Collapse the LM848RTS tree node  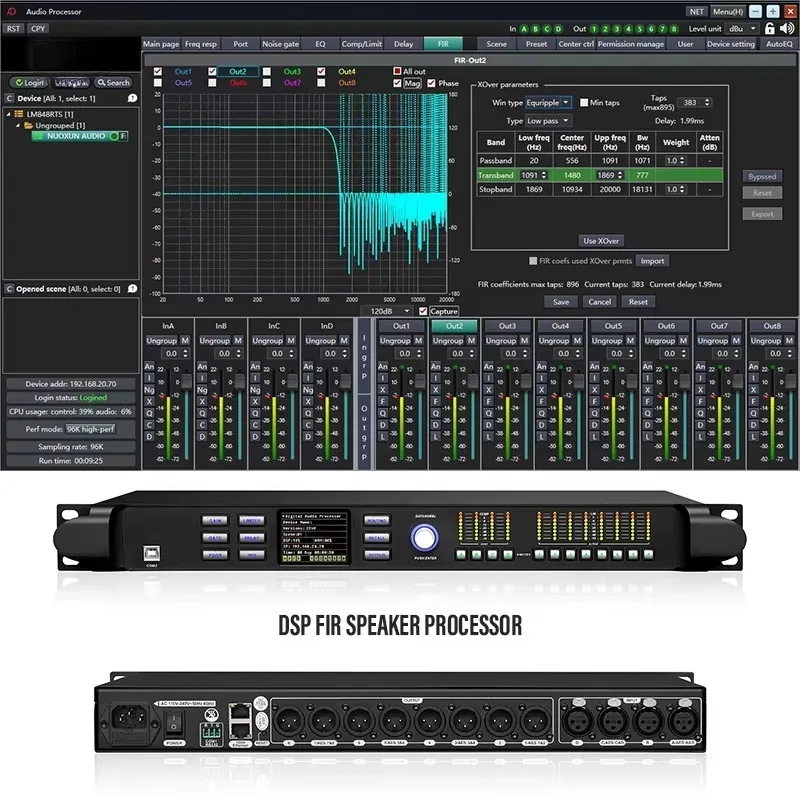click(x=8, y=114)
